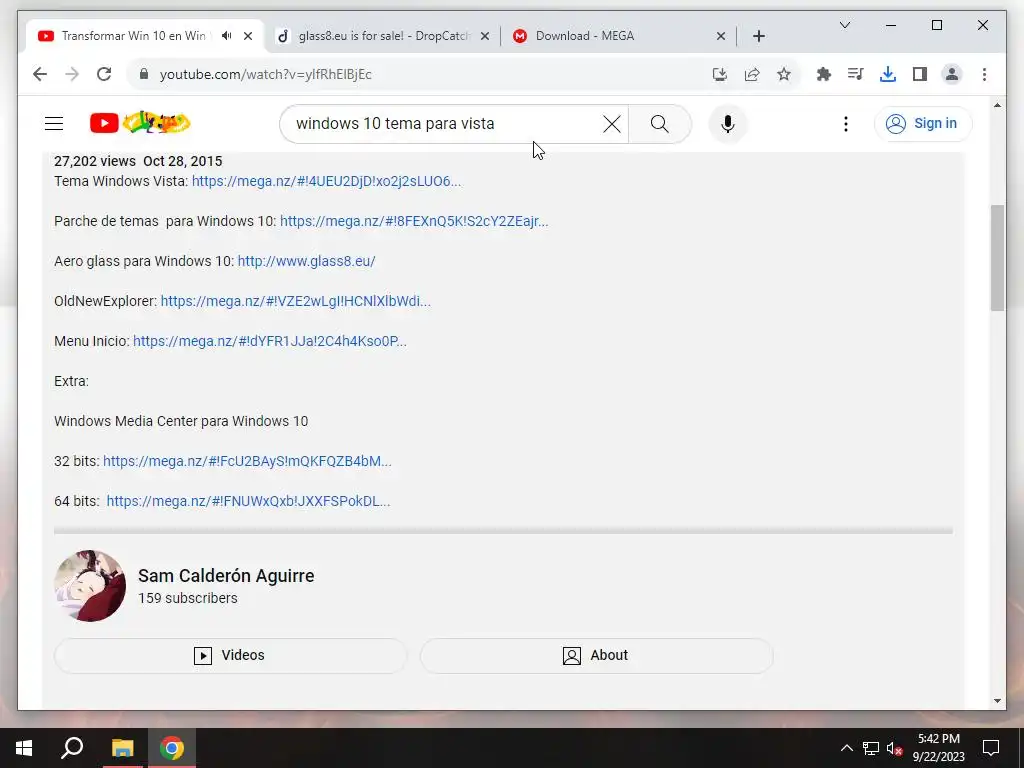Open the Parche de temas mega link
Screen dimensions: 1024x768
(414, 221)
